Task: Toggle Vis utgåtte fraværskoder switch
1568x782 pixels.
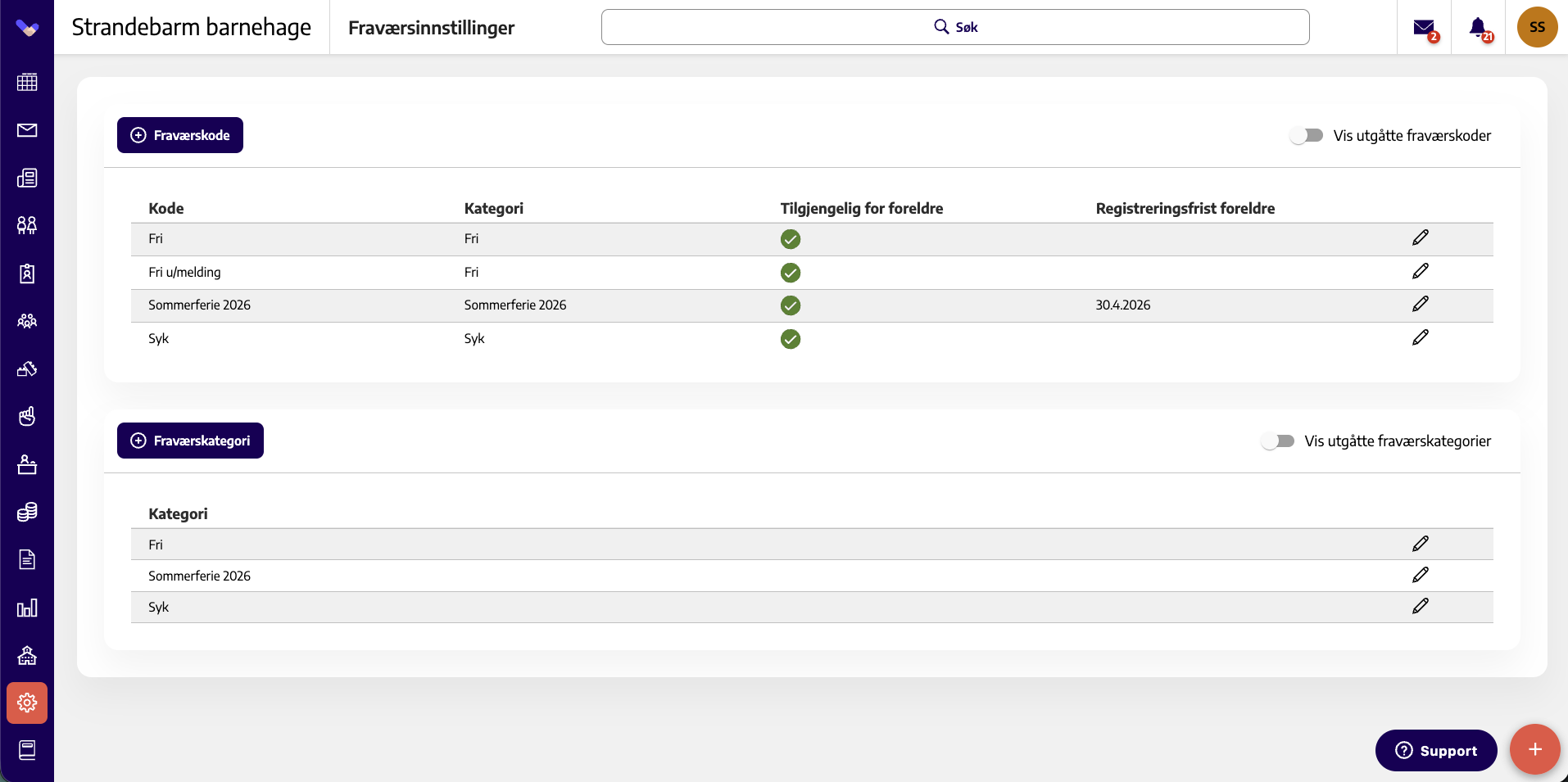Action: pyautogui.click(x=1307, y=136)
